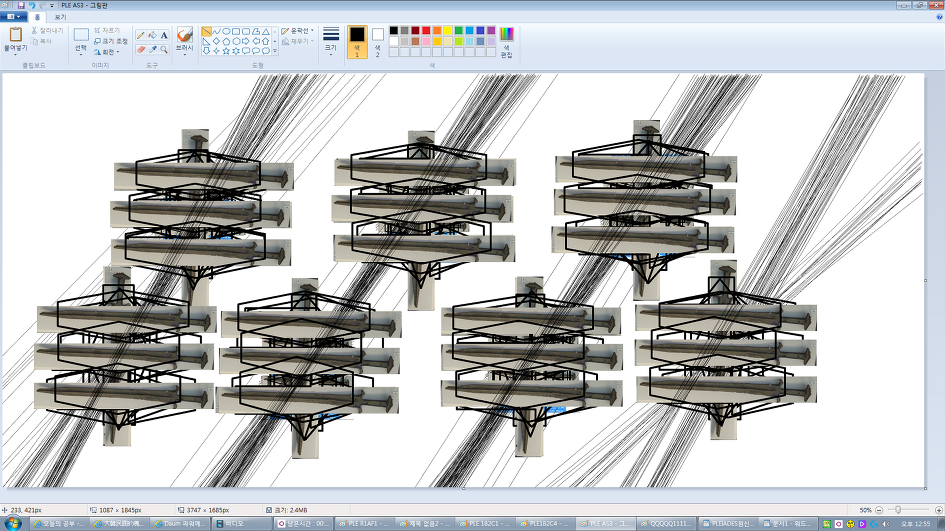This screenshot has width=945, height=531.
Task: Open the 회전 rotate dropdown
Action: tap(108, 52)
